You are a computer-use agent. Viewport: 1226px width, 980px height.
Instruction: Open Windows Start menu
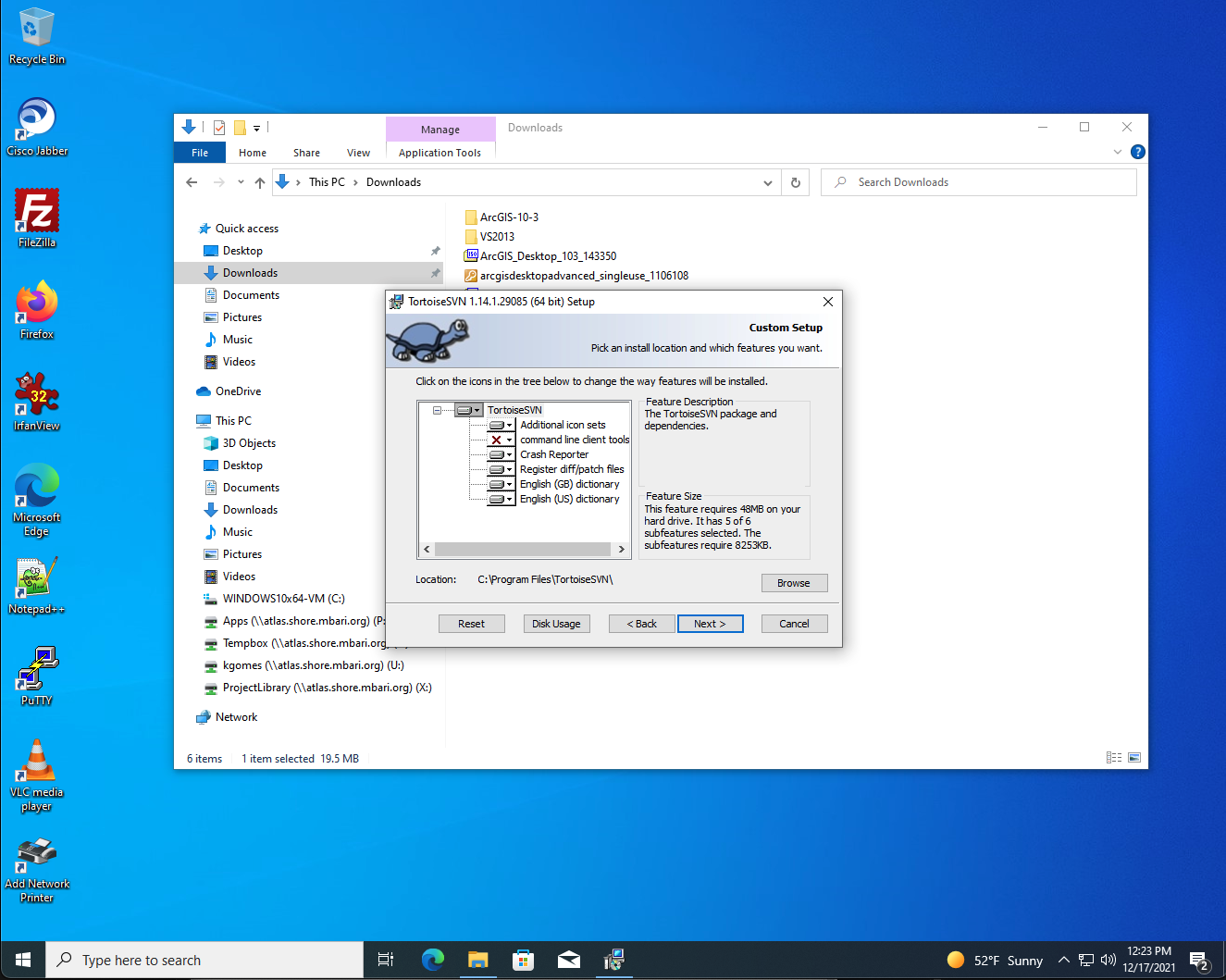[x=23, y=961]
